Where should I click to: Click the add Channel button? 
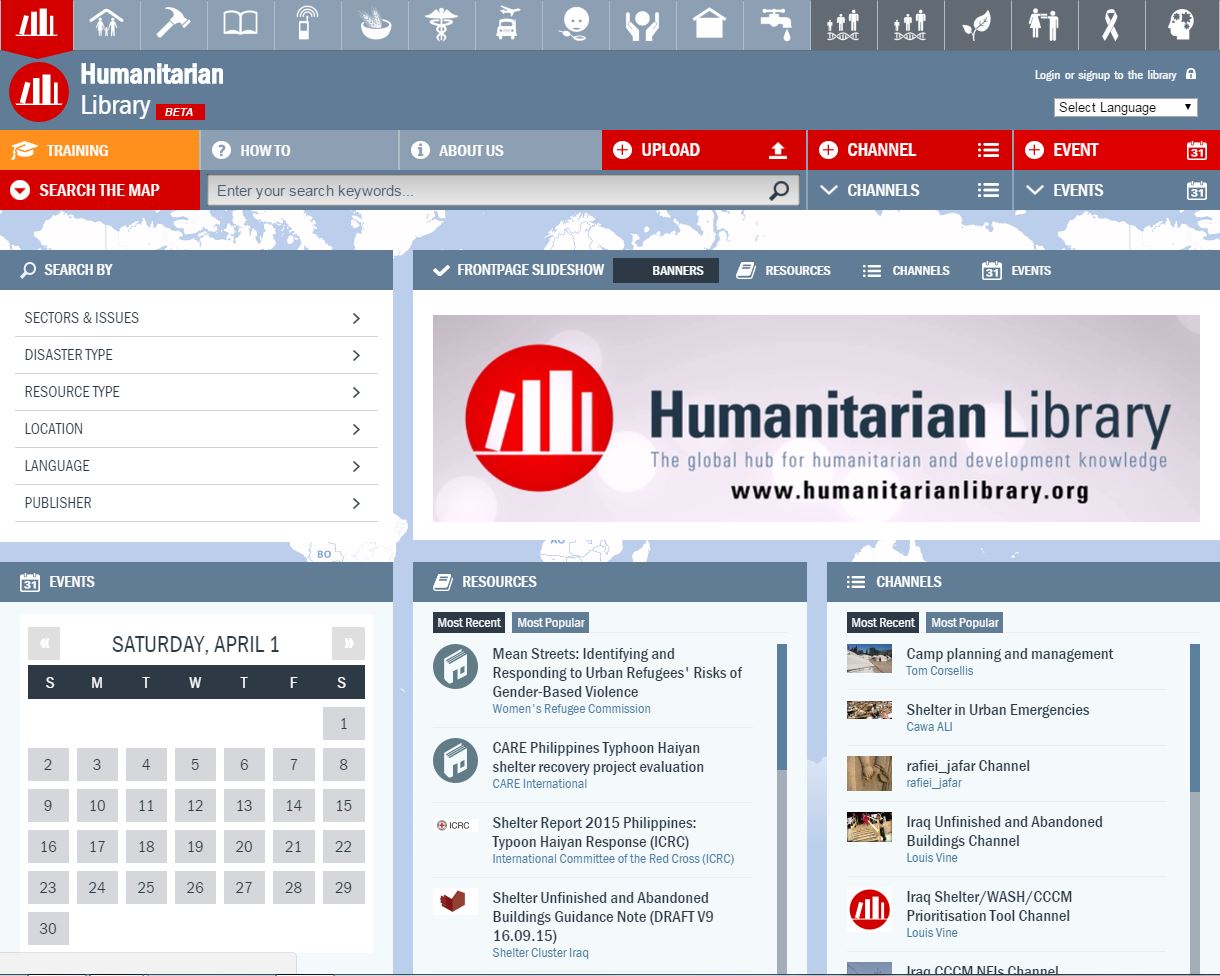(x=909, y=150)
